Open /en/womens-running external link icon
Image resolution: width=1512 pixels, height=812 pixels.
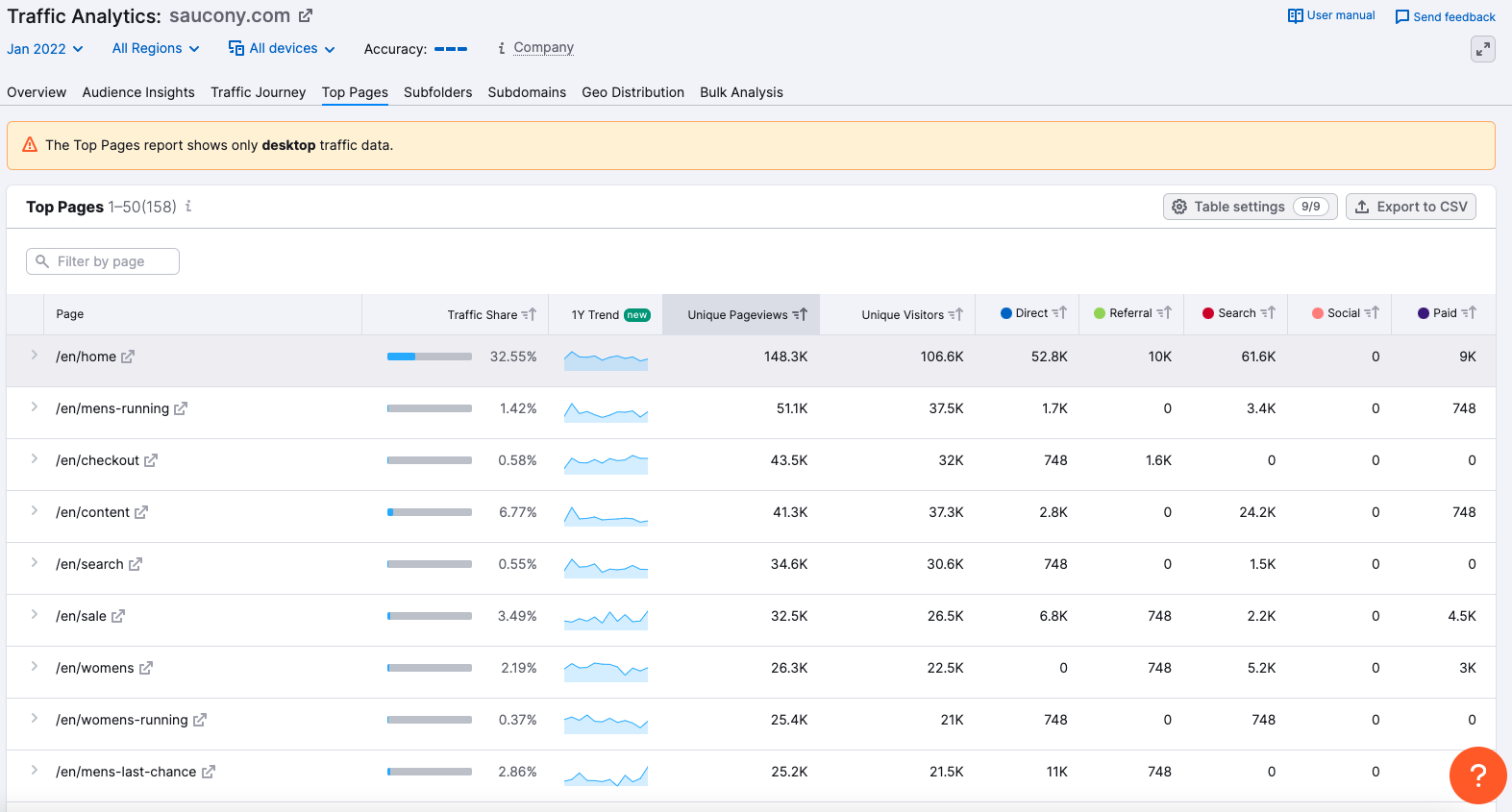(x=200, y=720)
